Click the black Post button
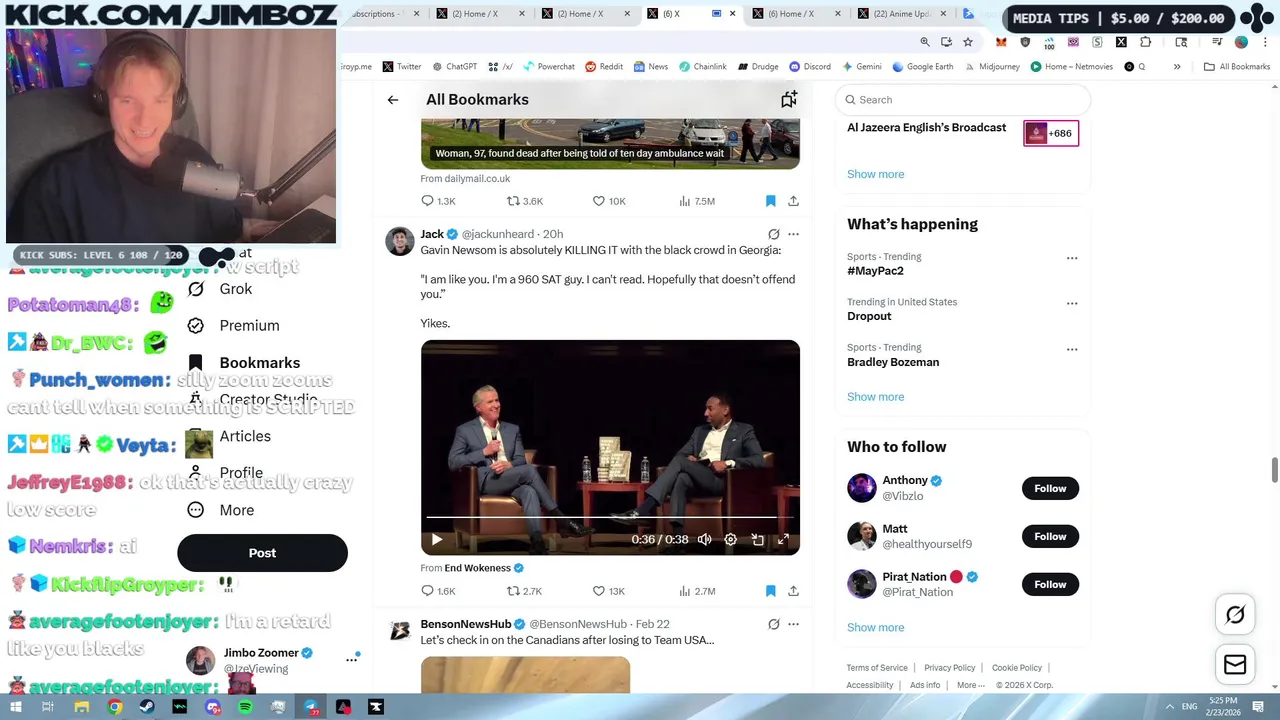 click(x=262, y=553)
